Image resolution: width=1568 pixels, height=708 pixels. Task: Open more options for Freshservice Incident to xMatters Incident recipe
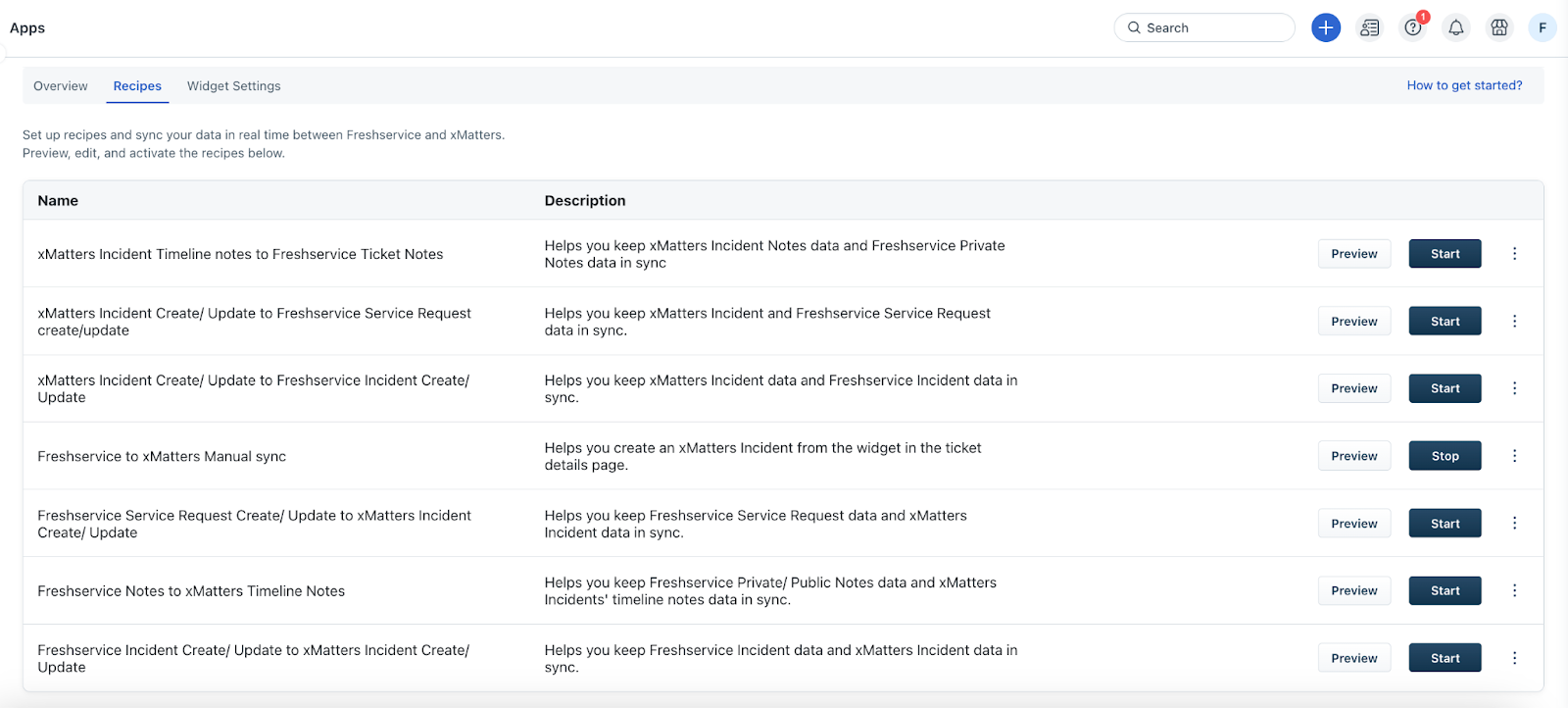[1514, 658]
